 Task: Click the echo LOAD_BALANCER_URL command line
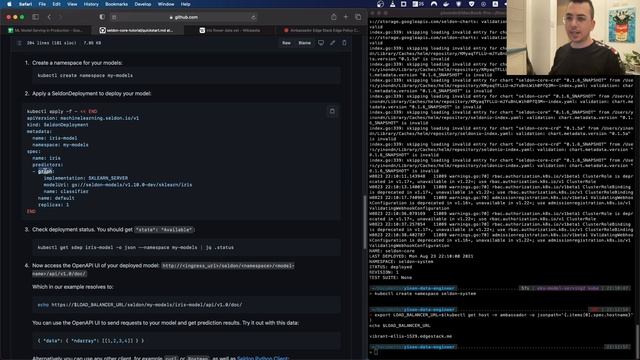click(140, 304)
